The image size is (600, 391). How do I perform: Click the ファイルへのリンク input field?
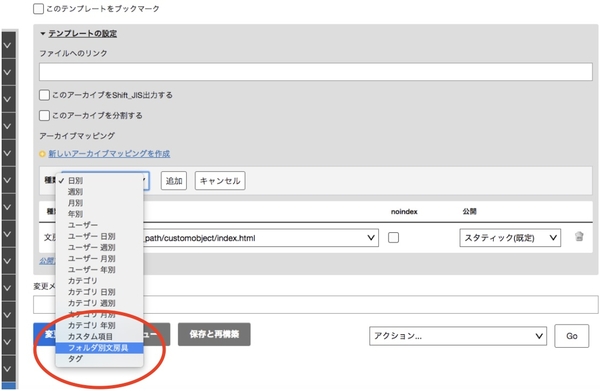pos(316,72)
